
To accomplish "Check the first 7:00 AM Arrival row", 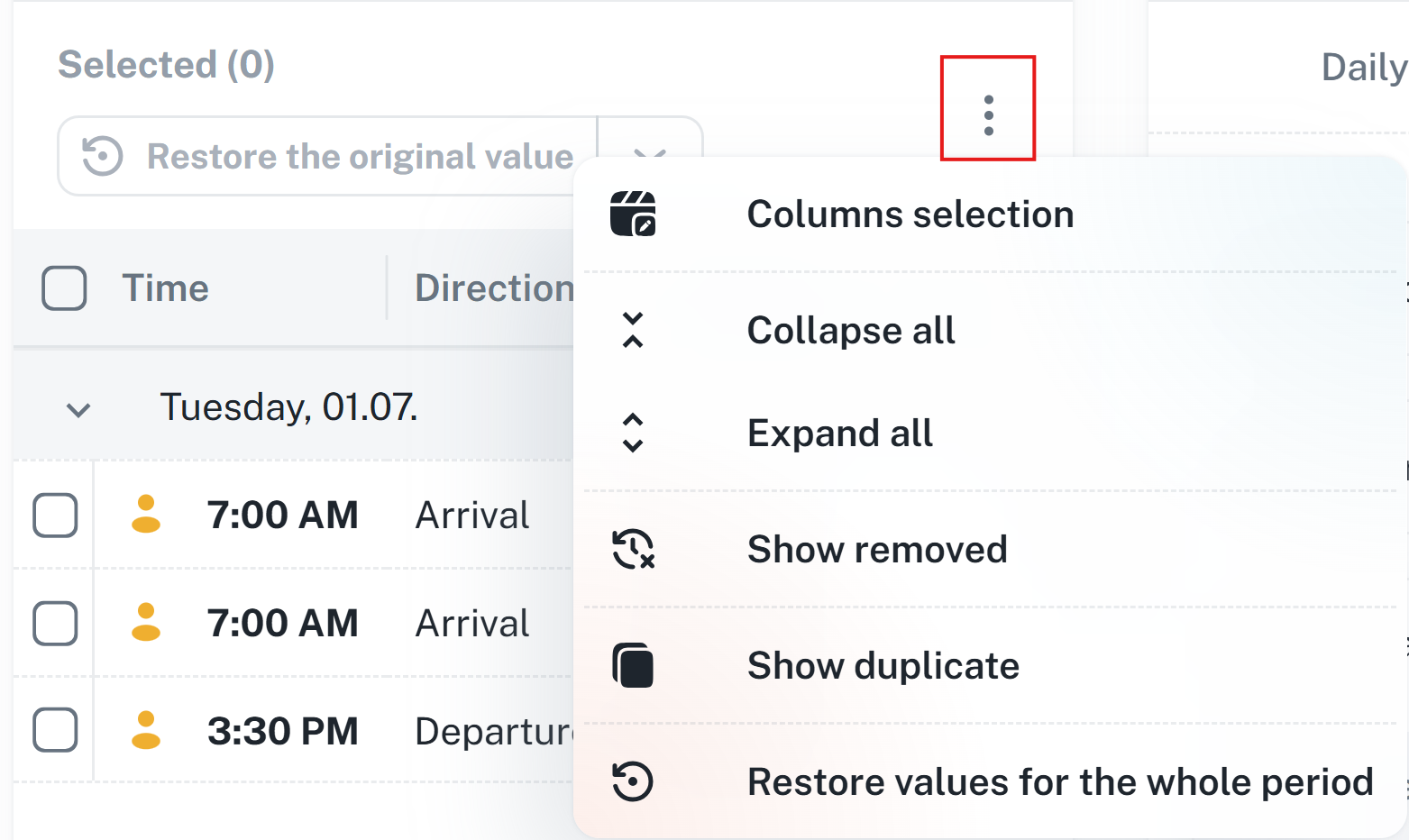I will (55, 516).
